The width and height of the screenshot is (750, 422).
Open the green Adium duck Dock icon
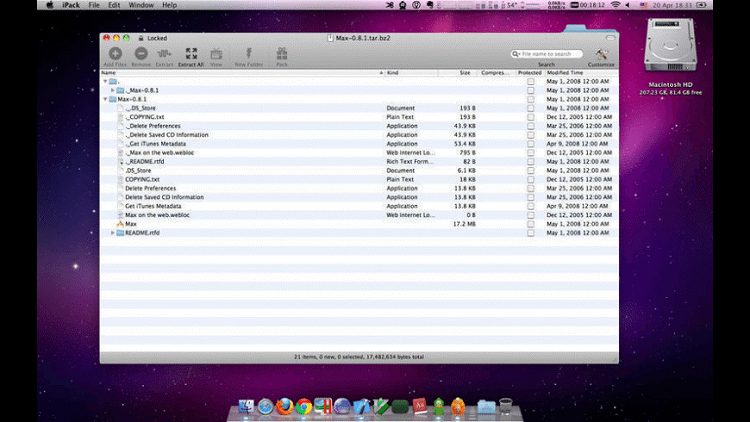(439, 406)
